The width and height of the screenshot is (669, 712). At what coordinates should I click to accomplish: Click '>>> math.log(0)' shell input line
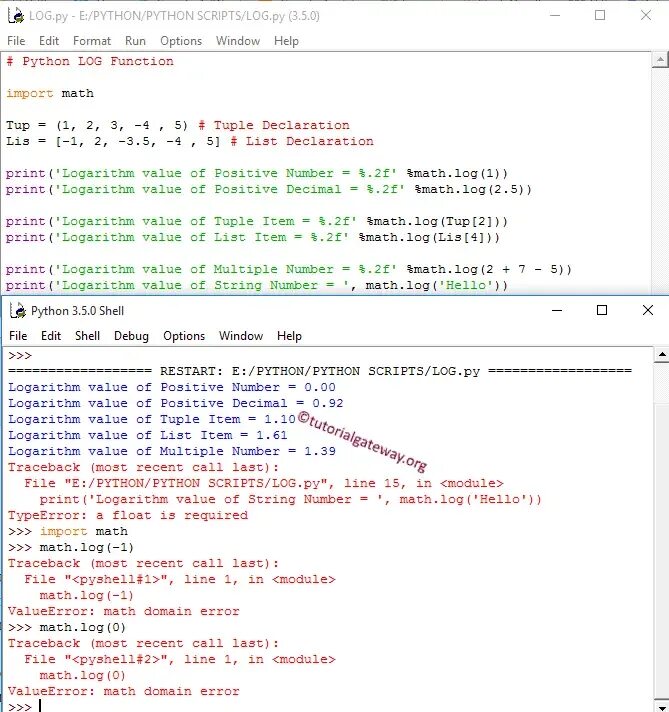point(67,627)
